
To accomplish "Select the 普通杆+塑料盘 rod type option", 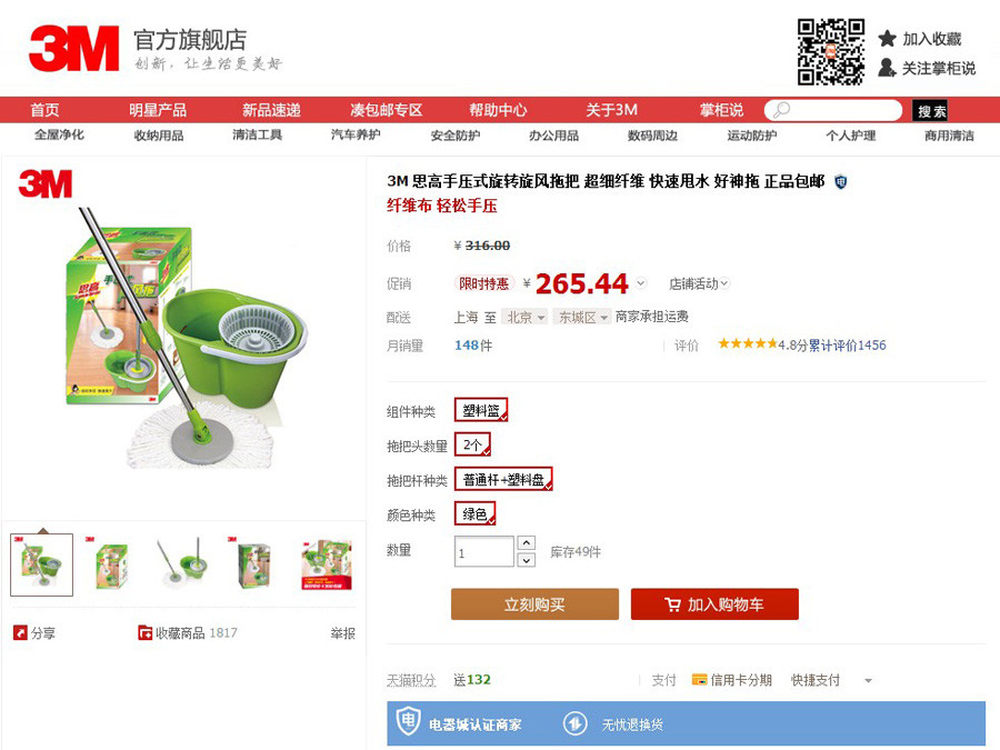I will (x=503, y=479).
